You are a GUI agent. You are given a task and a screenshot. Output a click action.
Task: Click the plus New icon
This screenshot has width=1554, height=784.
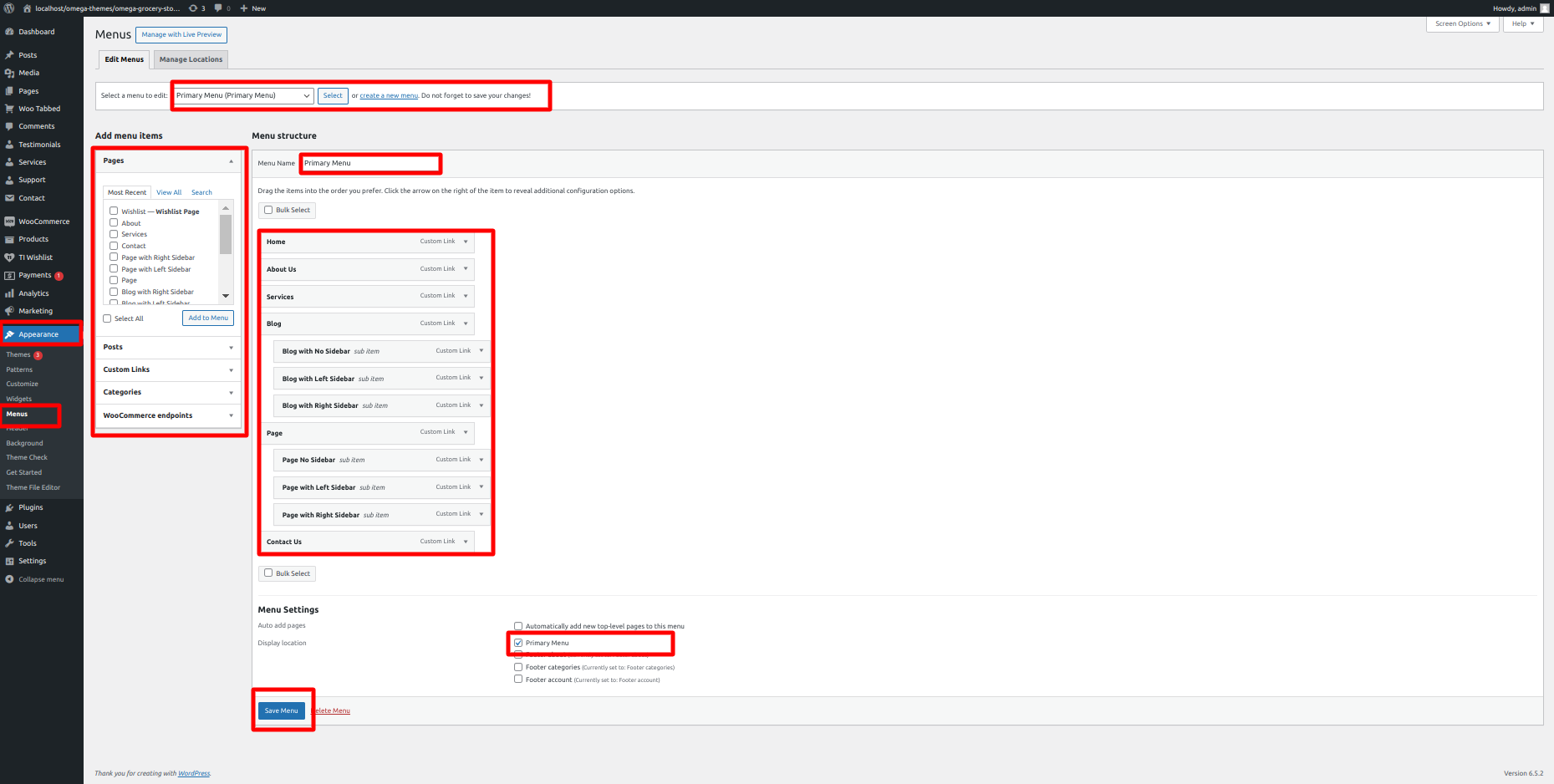(244, 8)
